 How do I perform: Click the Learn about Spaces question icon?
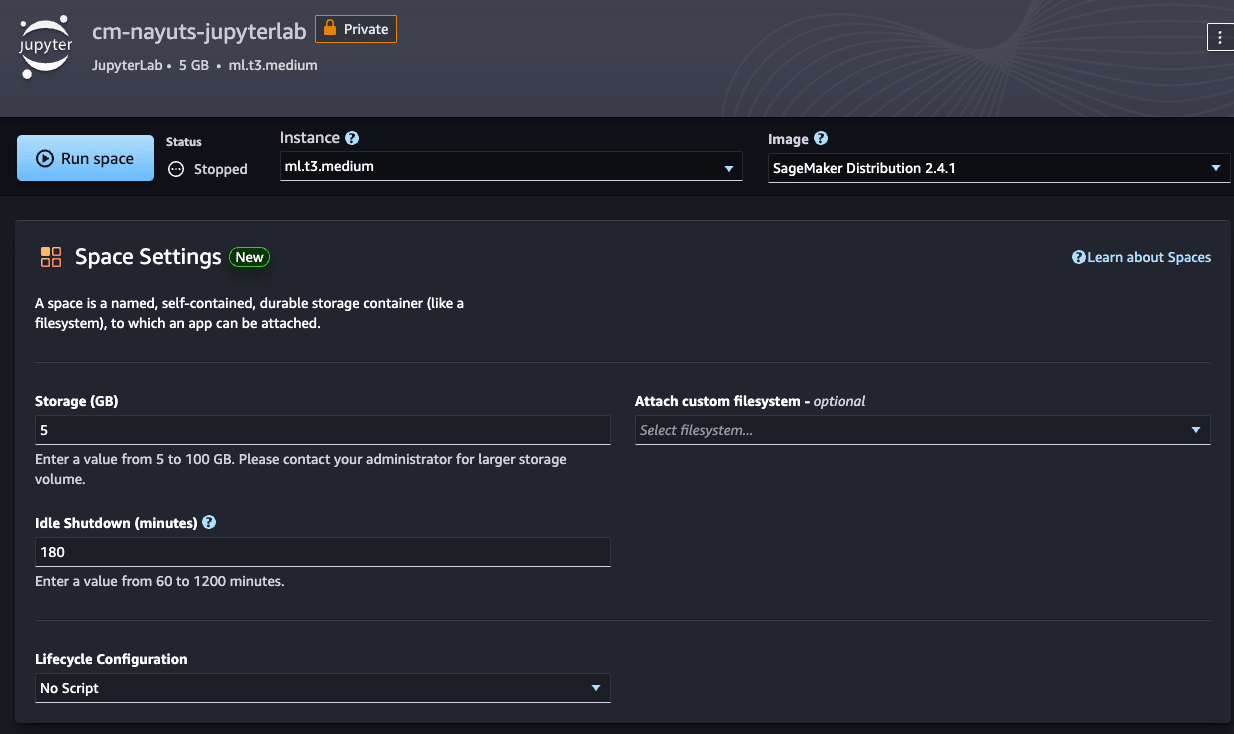tap(1079, 257)
